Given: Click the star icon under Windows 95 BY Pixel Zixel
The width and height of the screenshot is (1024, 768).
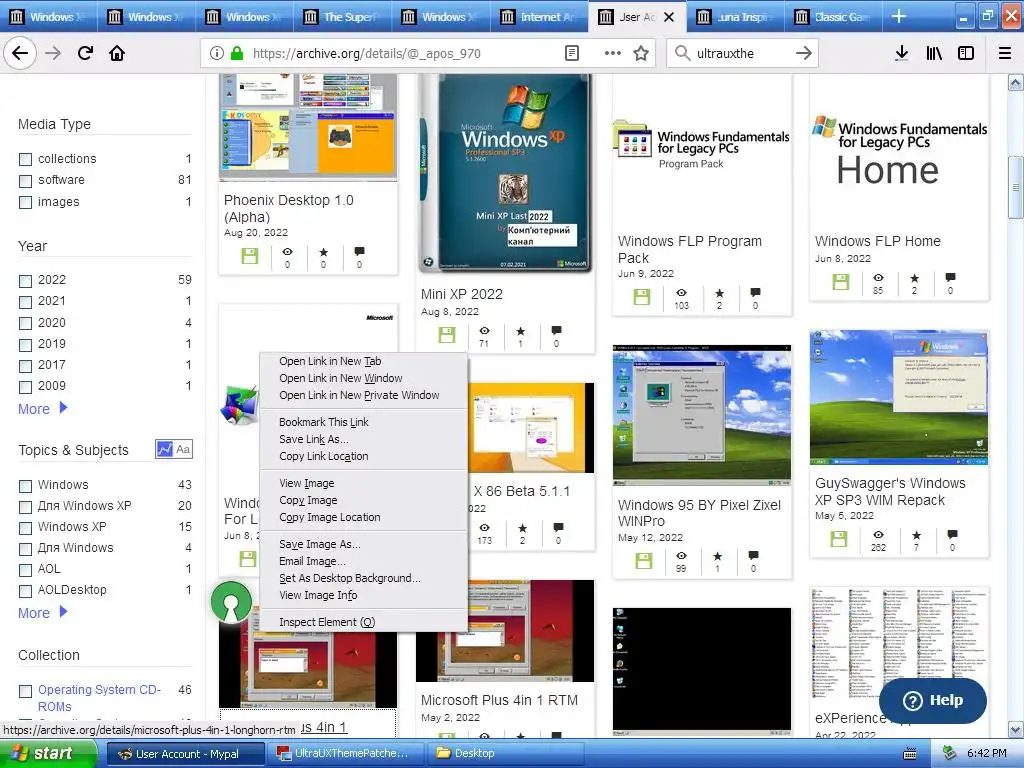Looking at the screenshot, I should (x=717, y=556).
